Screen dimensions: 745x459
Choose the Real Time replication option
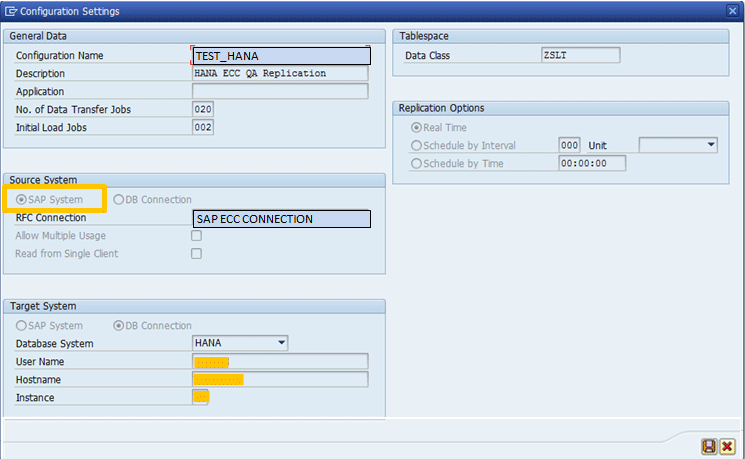pyautogui.click(x=416, y=127)
